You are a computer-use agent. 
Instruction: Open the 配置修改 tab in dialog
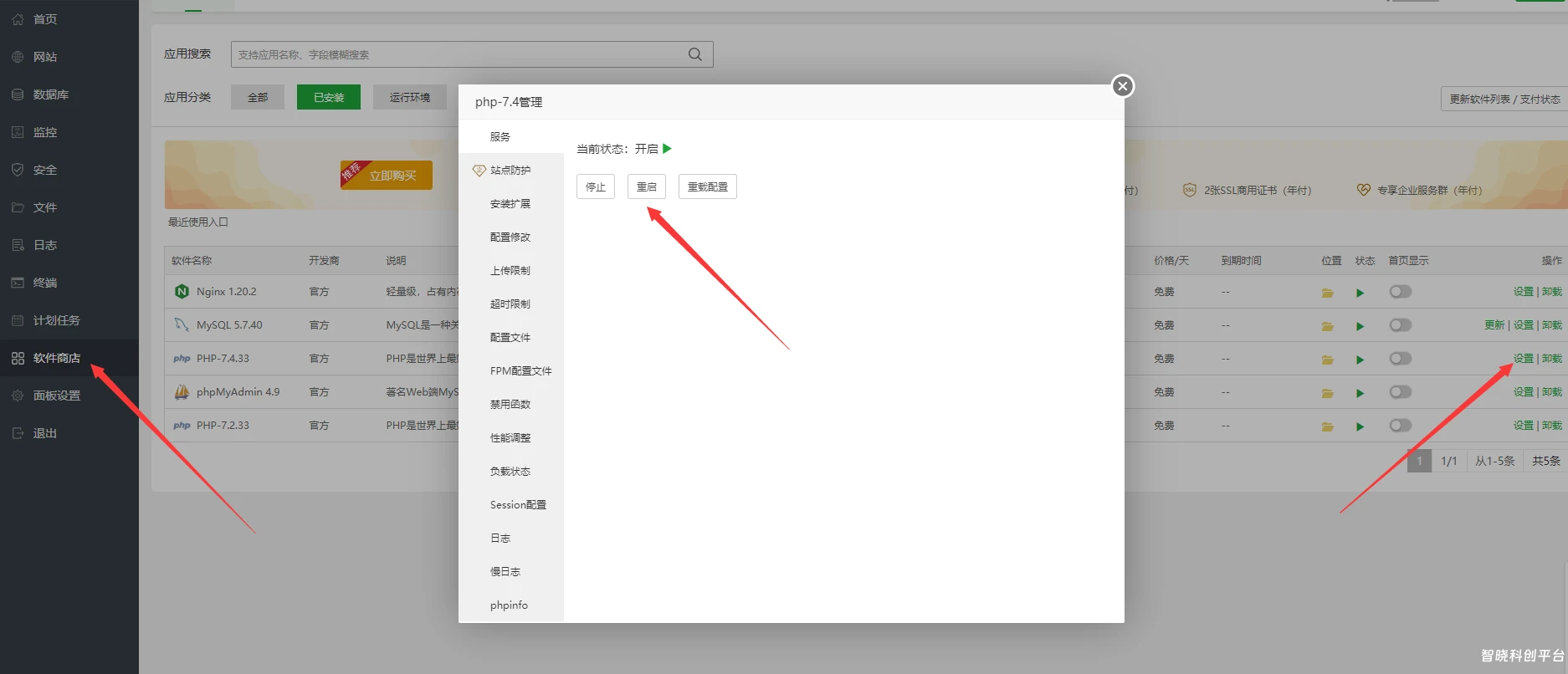(510, 237)
